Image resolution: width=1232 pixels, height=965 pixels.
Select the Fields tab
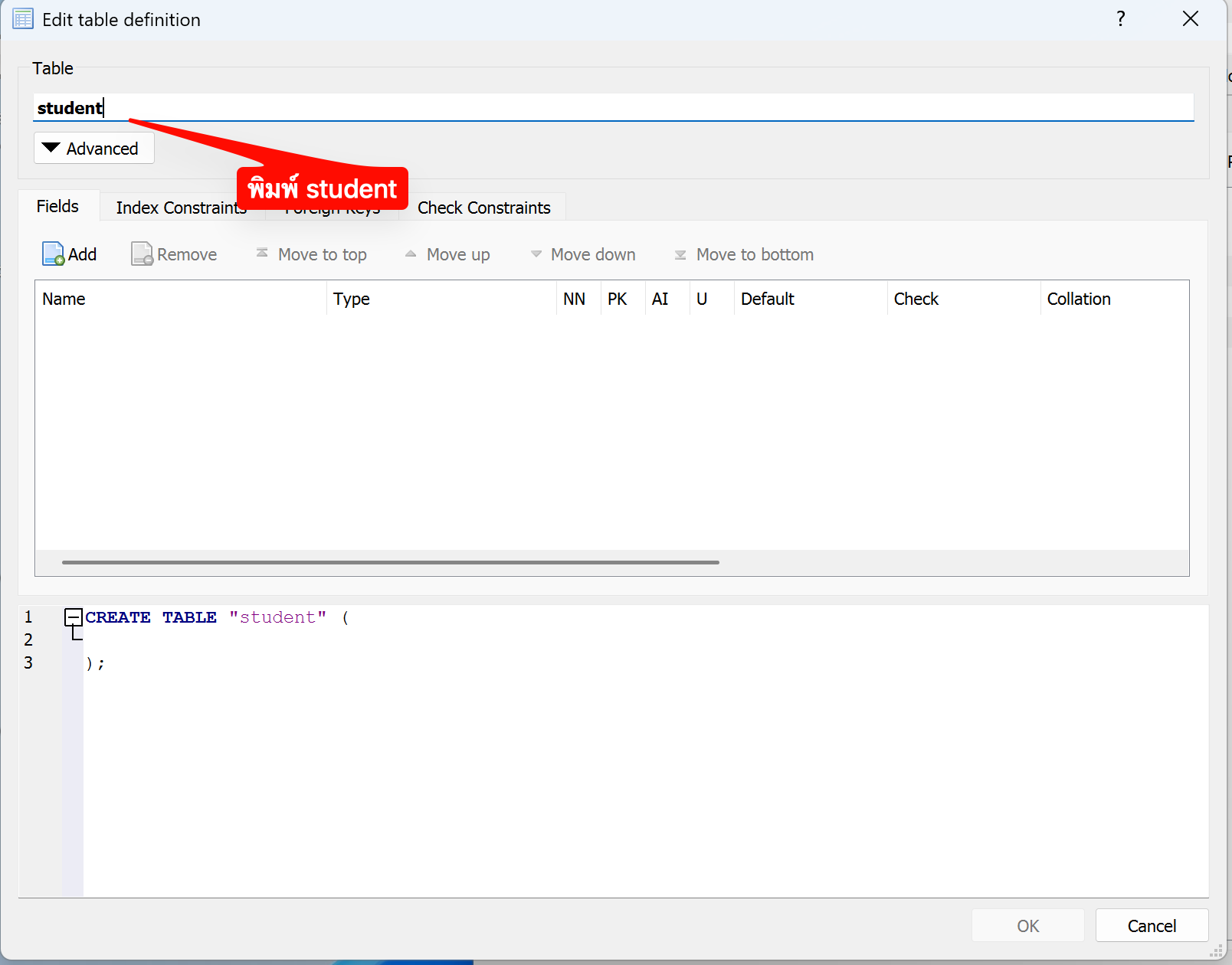[x=57, y=206]
